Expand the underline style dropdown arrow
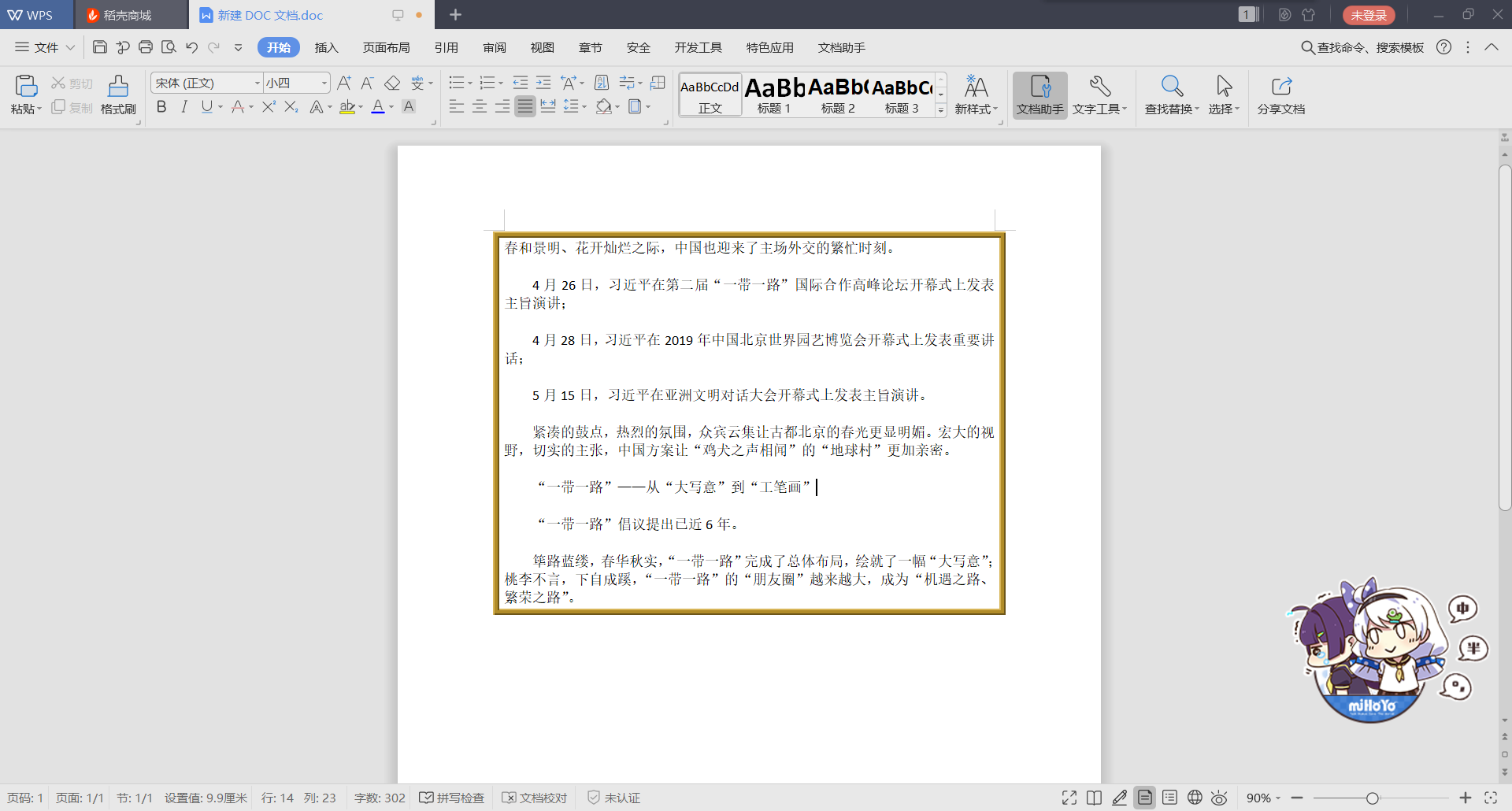The height and width of the screenshot is (811, 1512). [x=220, y=106]
